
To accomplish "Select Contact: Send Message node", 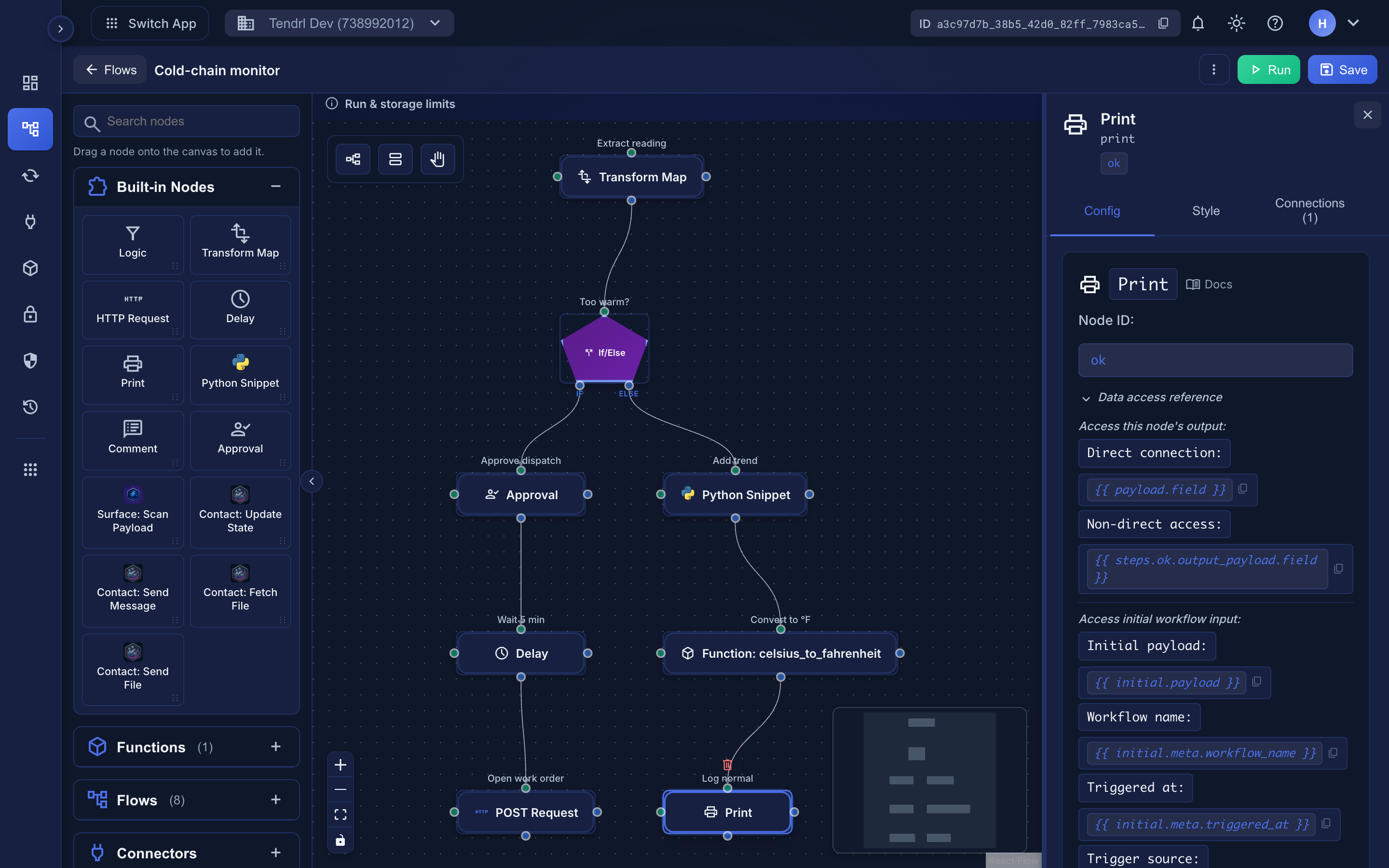I will tap(133, 590).
